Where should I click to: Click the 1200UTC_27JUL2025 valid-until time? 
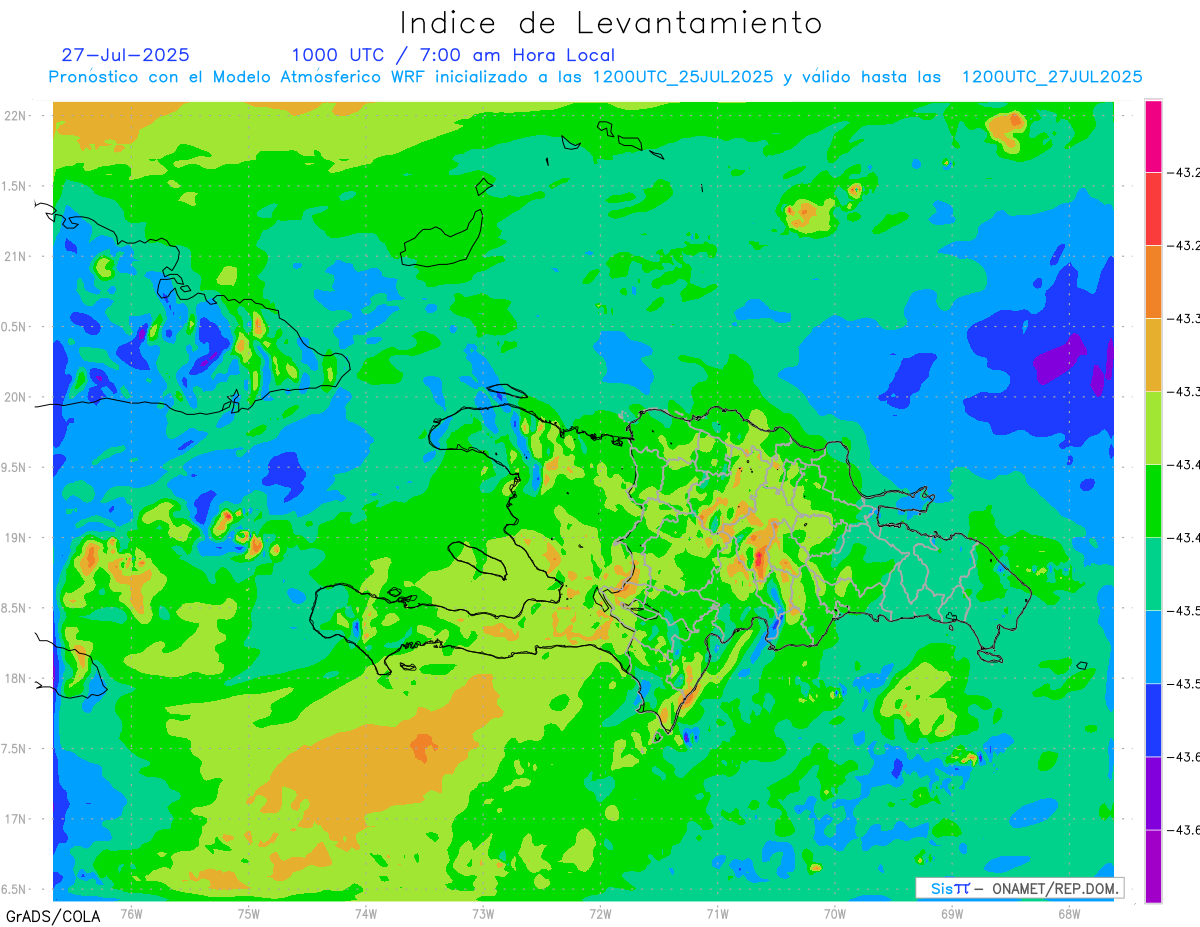click(1052, 77)
